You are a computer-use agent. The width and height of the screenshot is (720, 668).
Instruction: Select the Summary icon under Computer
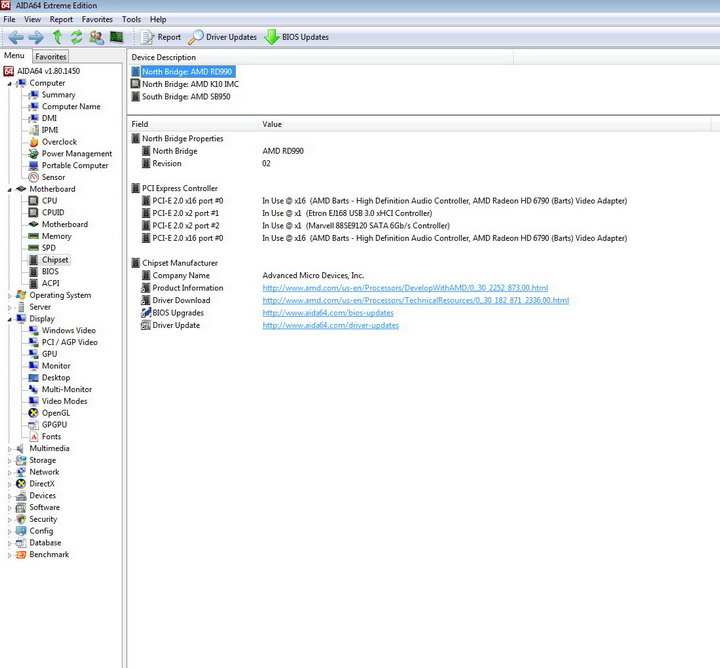click(x=33, y=95)
